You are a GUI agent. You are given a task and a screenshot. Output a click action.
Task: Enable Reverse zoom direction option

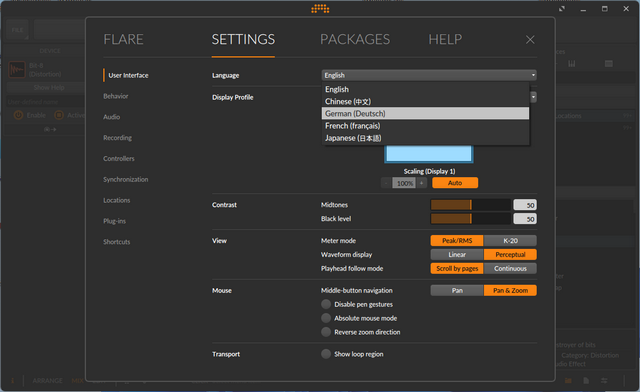pos(326,332)
